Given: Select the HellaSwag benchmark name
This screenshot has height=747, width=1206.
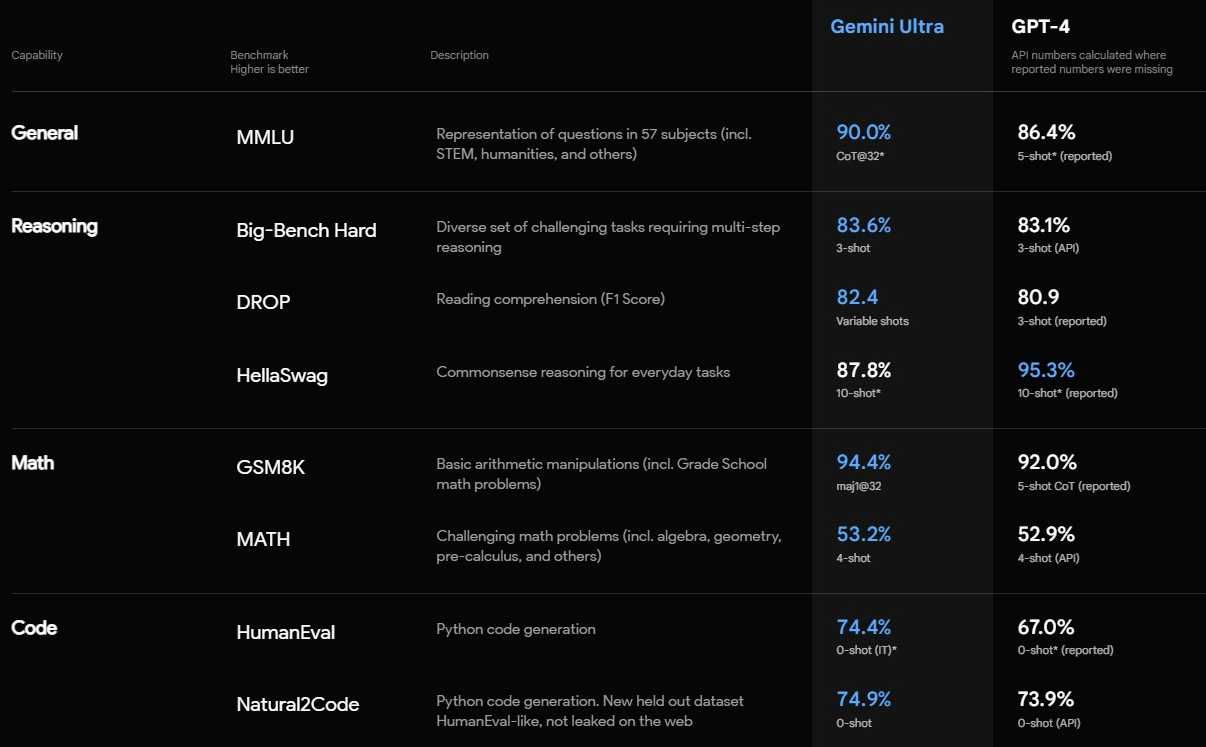Looking at the screenshot, I should [x=282, y=377].
